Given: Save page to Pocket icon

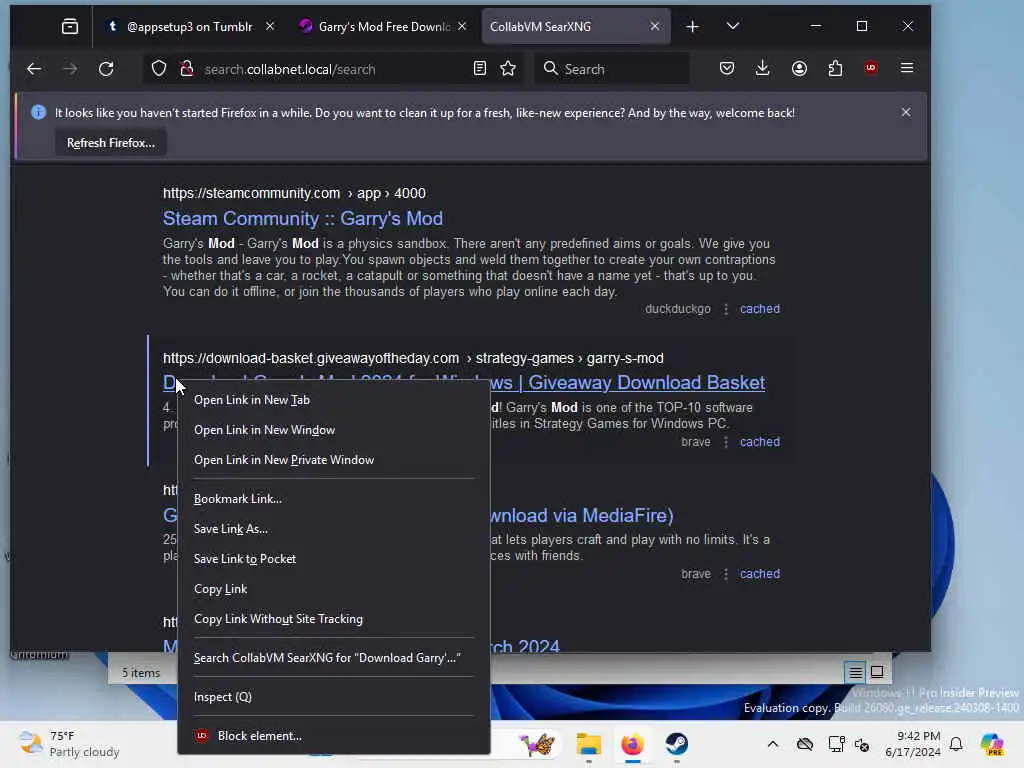Looking at the screenshot, I should coord(727,68).
